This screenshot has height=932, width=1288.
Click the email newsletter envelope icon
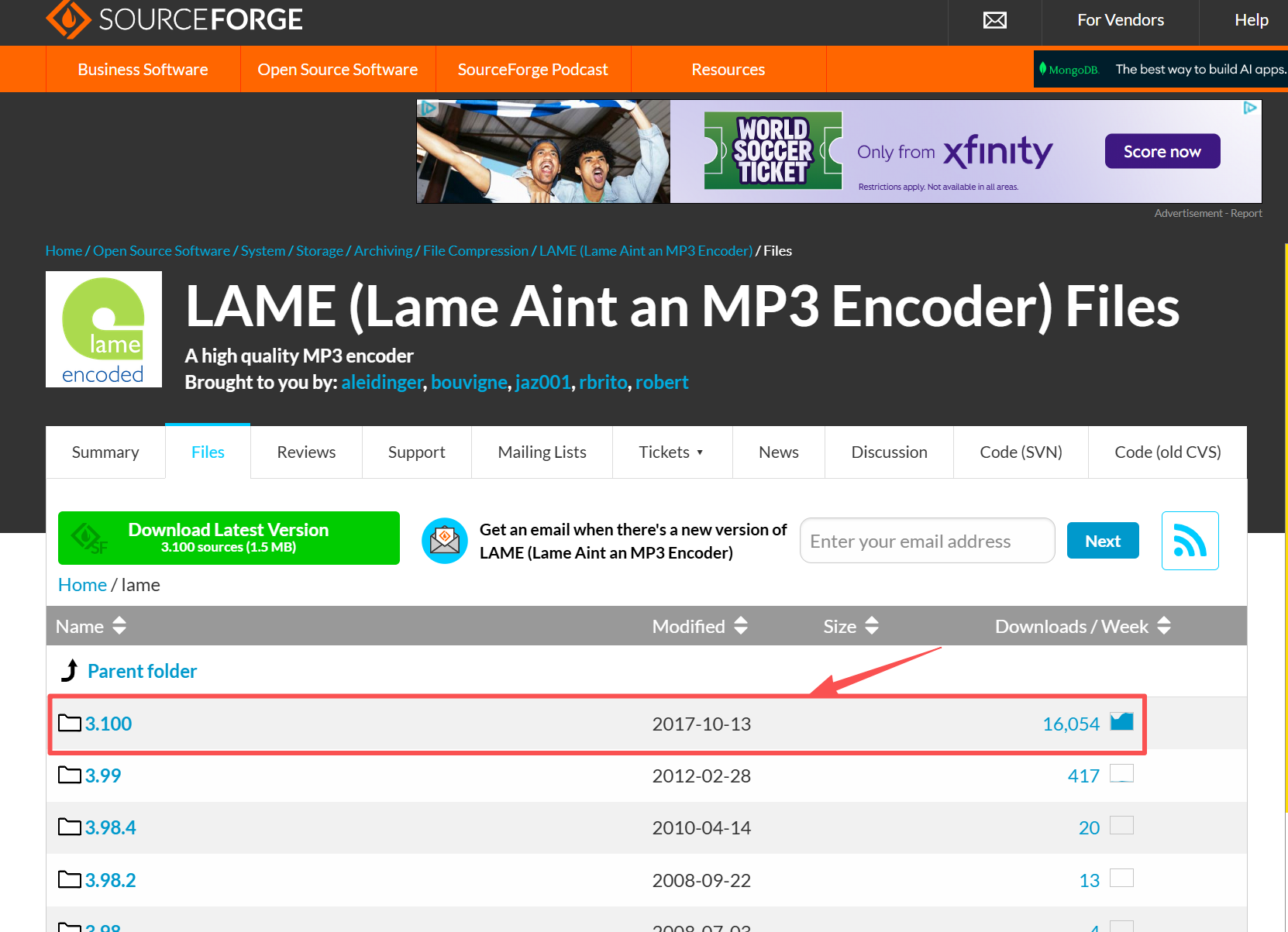coord(445,541)
